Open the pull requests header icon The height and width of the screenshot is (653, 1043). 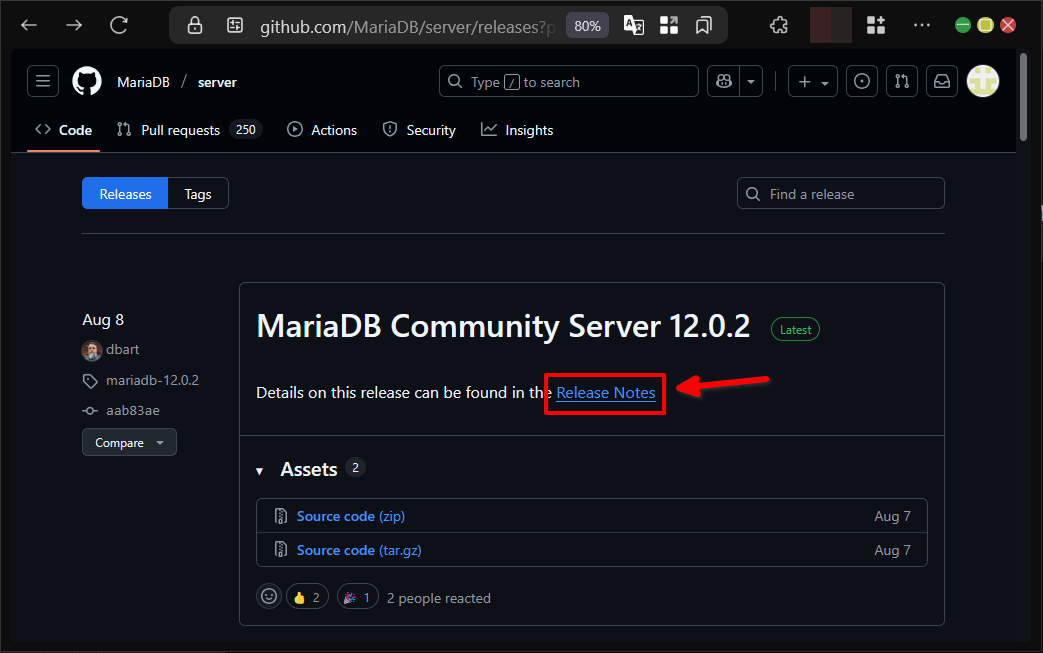click(902, 82)
